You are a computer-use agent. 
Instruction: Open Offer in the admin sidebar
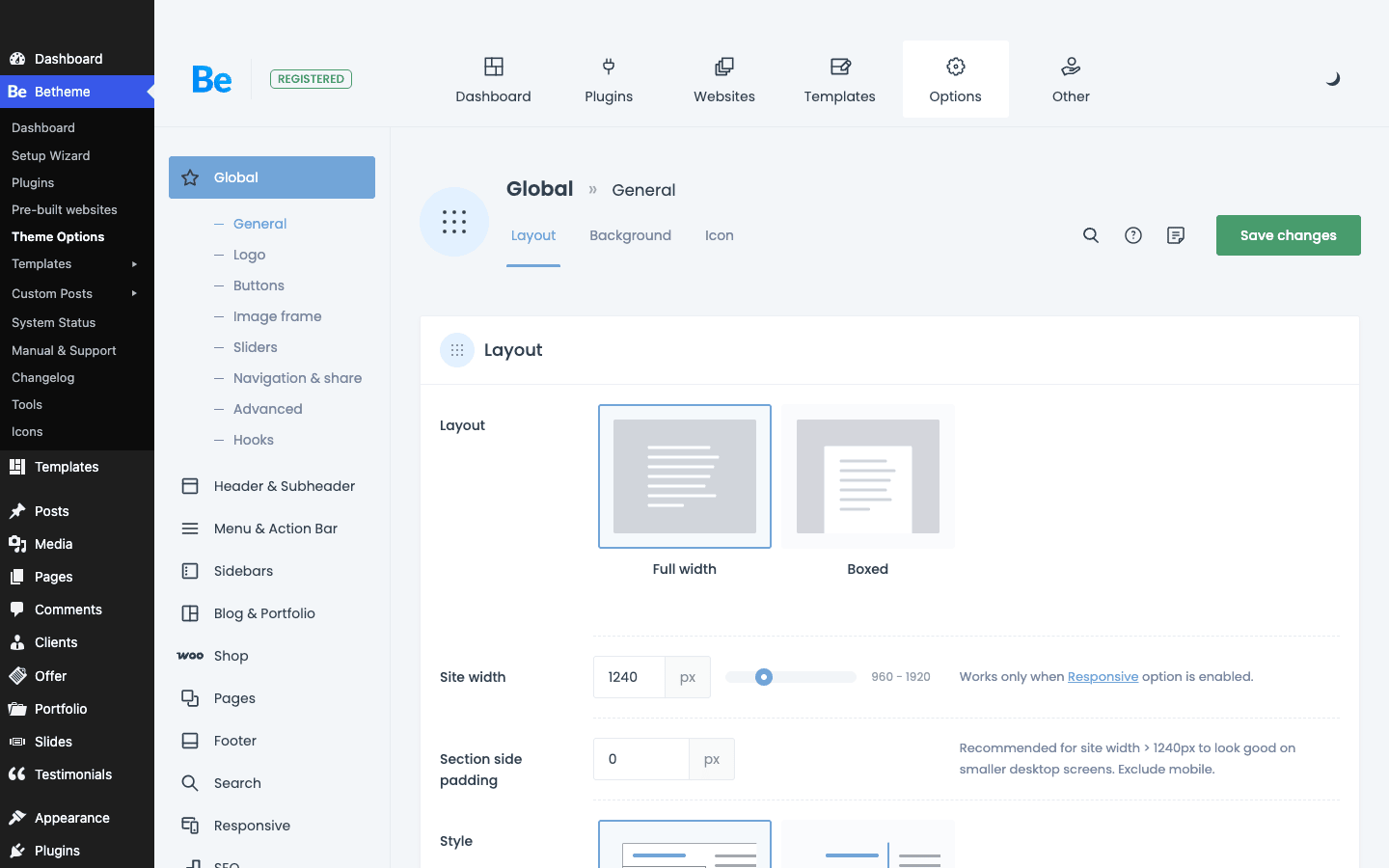pos(77,676)
